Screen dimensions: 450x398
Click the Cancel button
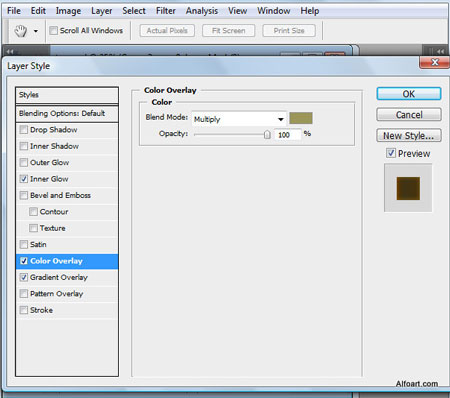409,115
